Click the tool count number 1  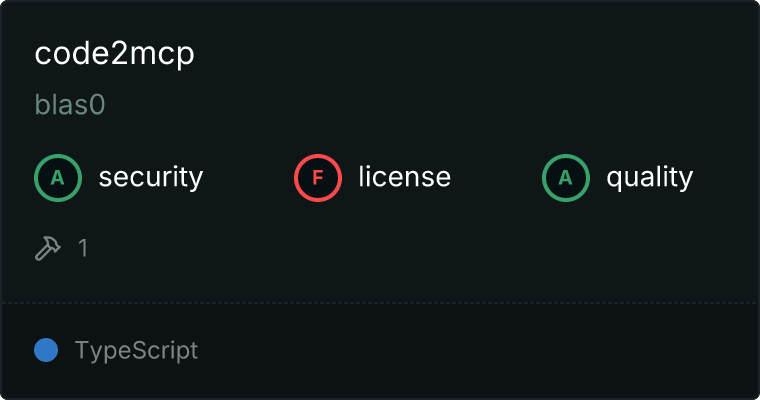coord(83,248)
